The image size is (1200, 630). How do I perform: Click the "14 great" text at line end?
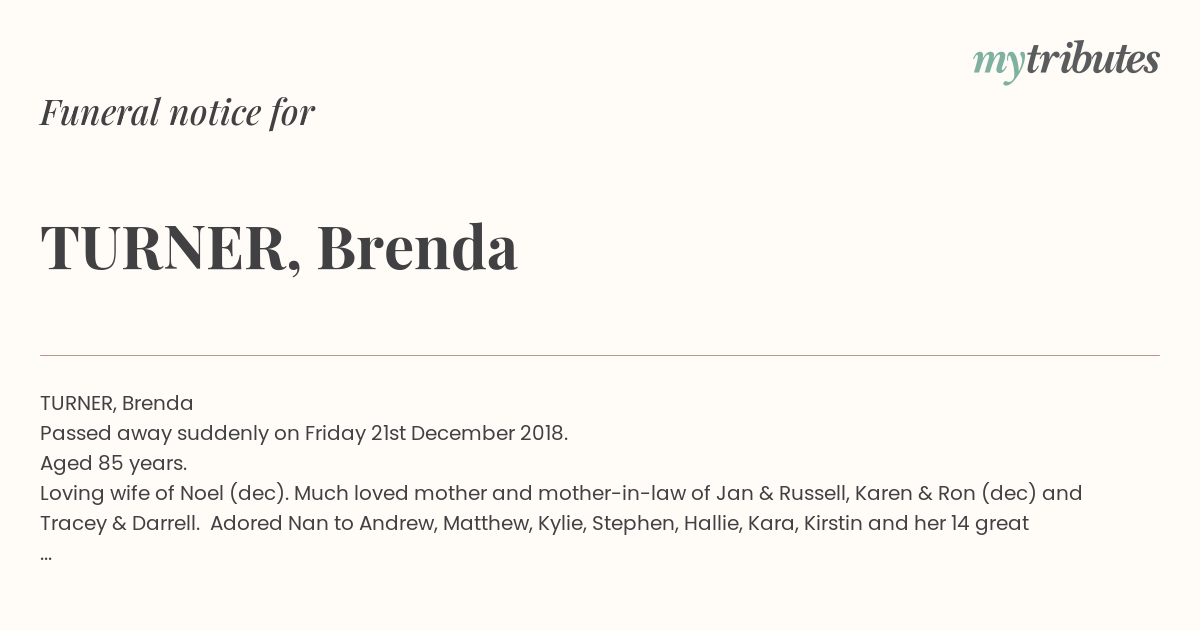(x=991, y=523)
